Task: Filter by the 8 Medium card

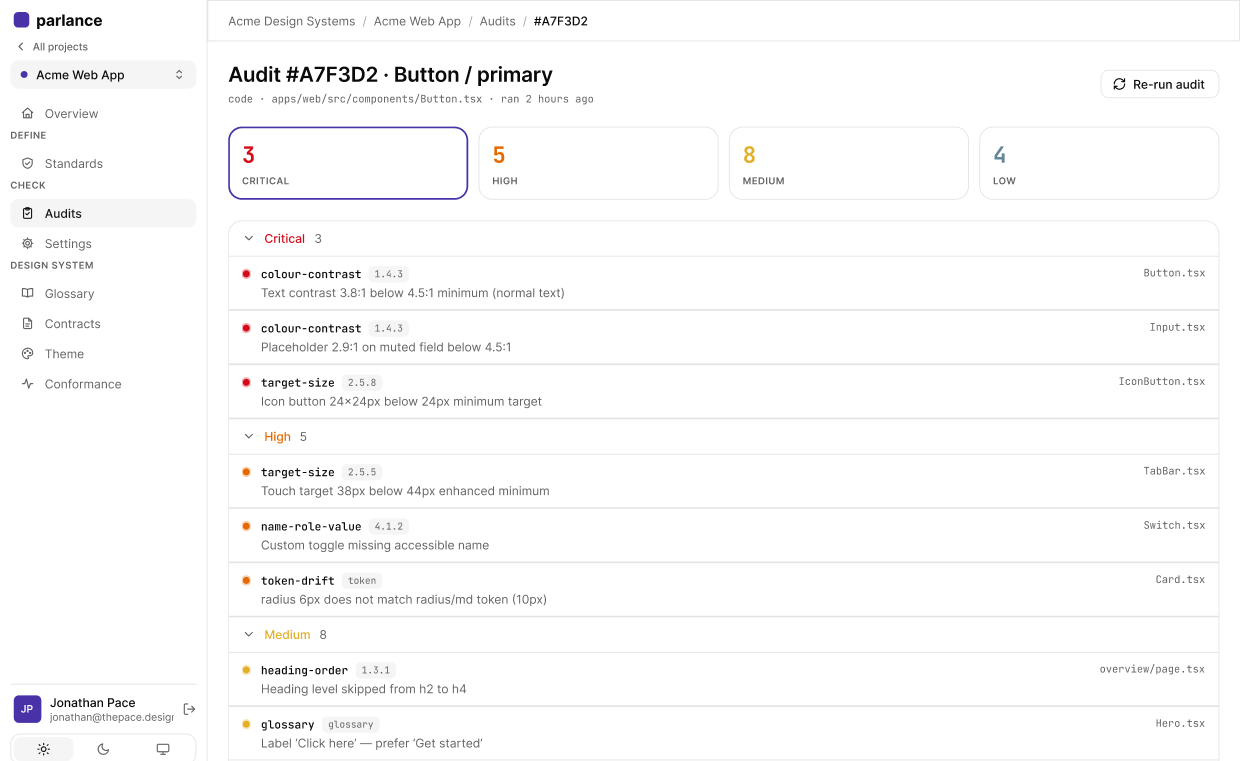Action: (x=848, y=163)
